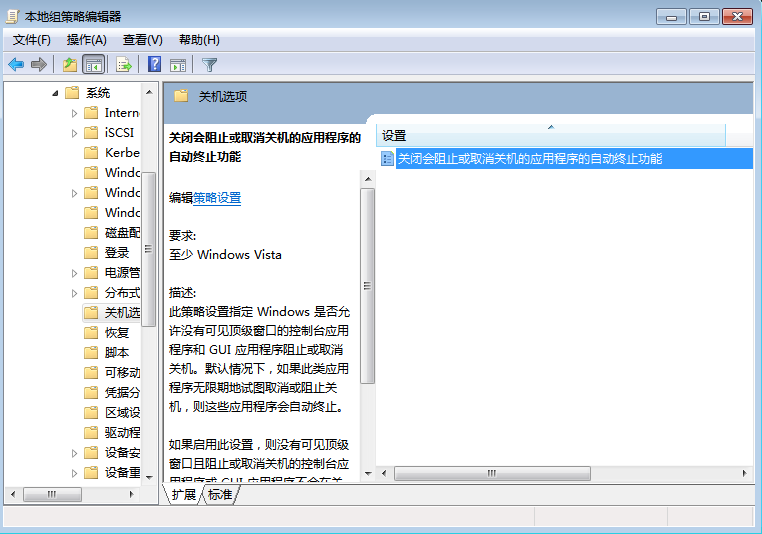Click tree pane horizontal scroll left arrow
This screenshot has width=762, height=534.
(x=13, y=495)
